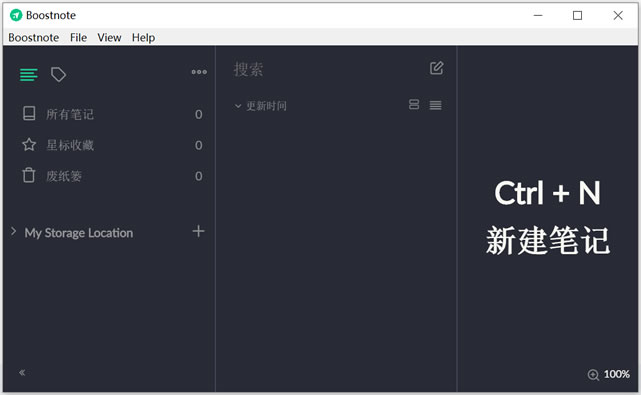Click the zoom magnifier icon at bottom right
The height and width of the screenshot is (395, 641).
(x=593, y=375)
